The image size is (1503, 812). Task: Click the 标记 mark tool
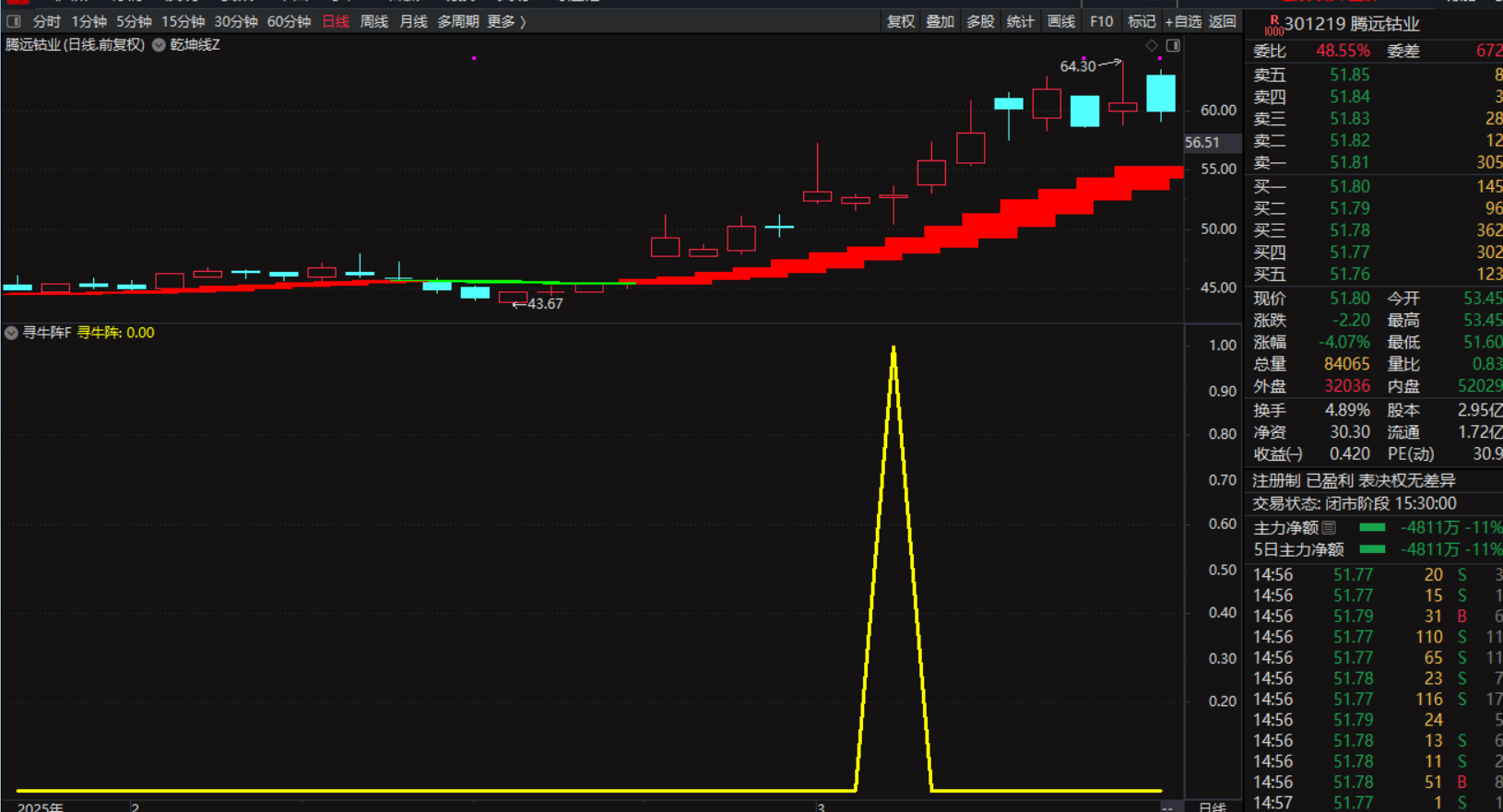point(1142,21)
